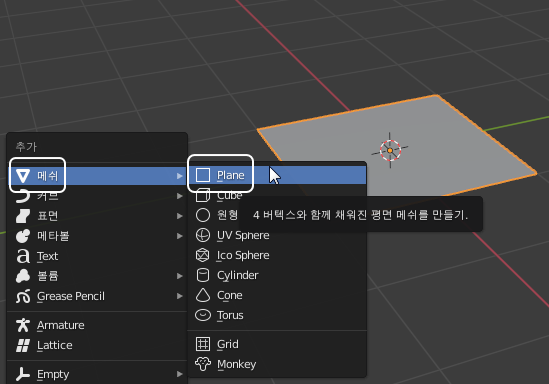Click the Cone icon

click(203, 295)
